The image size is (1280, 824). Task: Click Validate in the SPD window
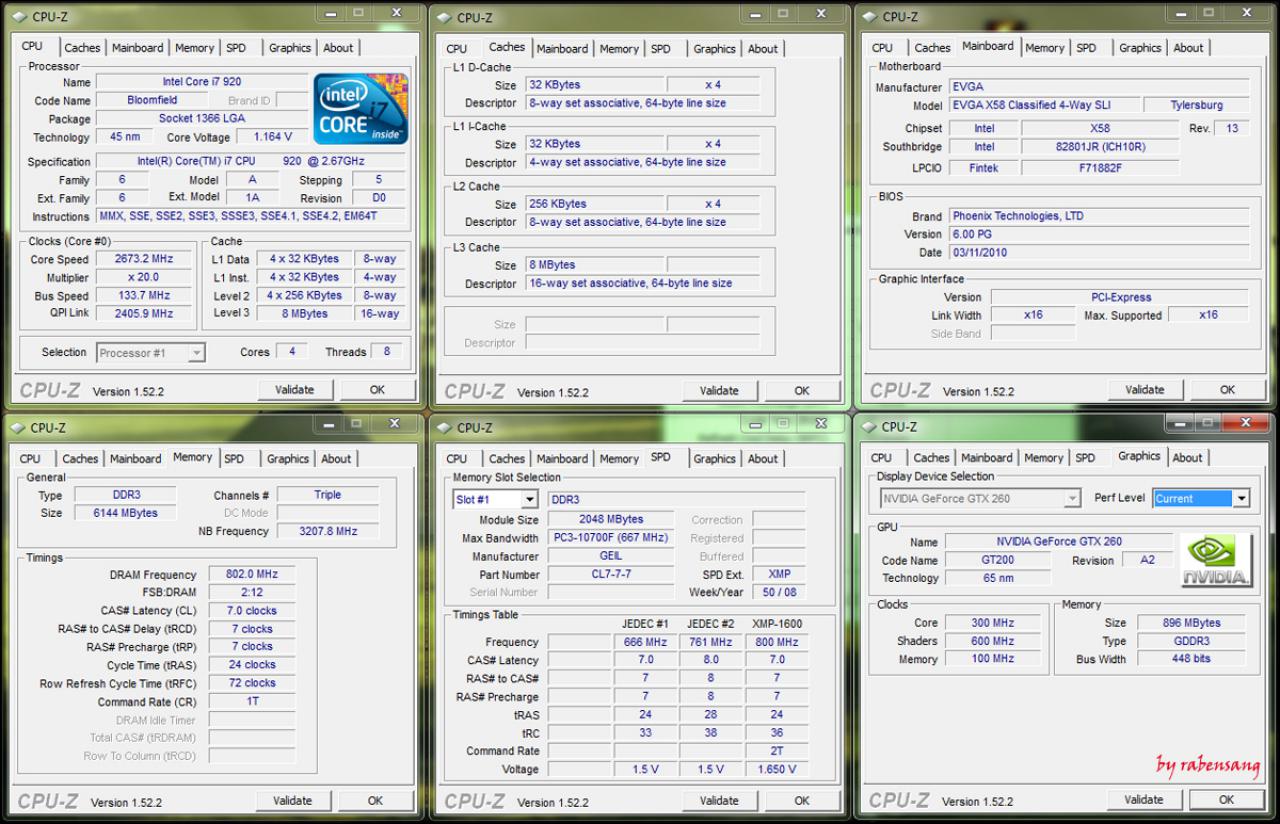pyautogui.click(x=719, y=801)
